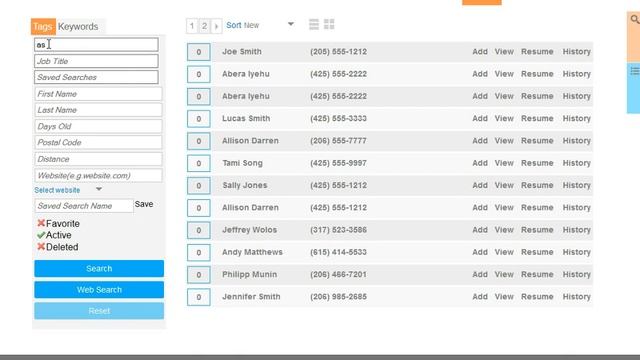The height and width of the screenshot is (360, 640).
Task: Click View for Lucas Smith
Action: 504,119
